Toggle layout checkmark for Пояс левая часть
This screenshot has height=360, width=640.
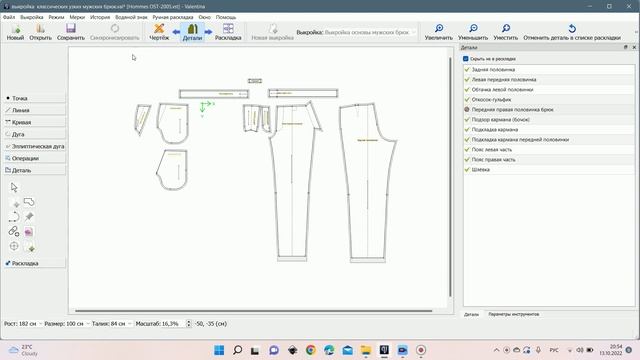click(x=467, y=149)
